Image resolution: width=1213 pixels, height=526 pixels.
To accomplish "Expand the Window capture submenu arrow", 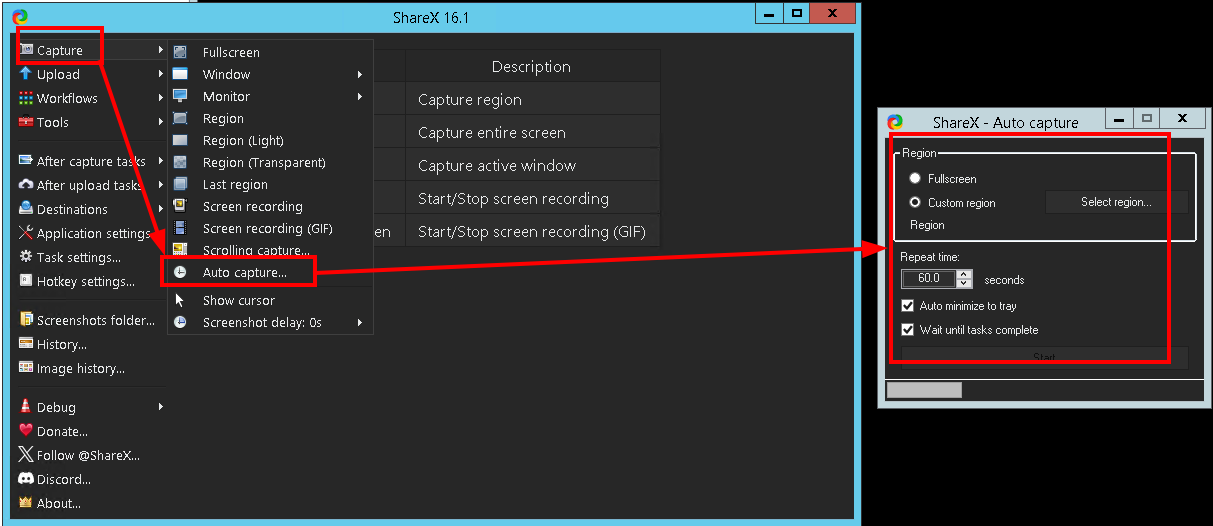I will tap(360, 74).
